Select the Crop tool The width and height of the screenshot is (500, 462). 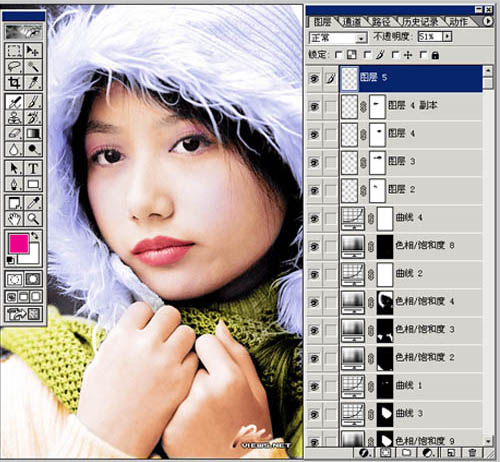point(14,82)
